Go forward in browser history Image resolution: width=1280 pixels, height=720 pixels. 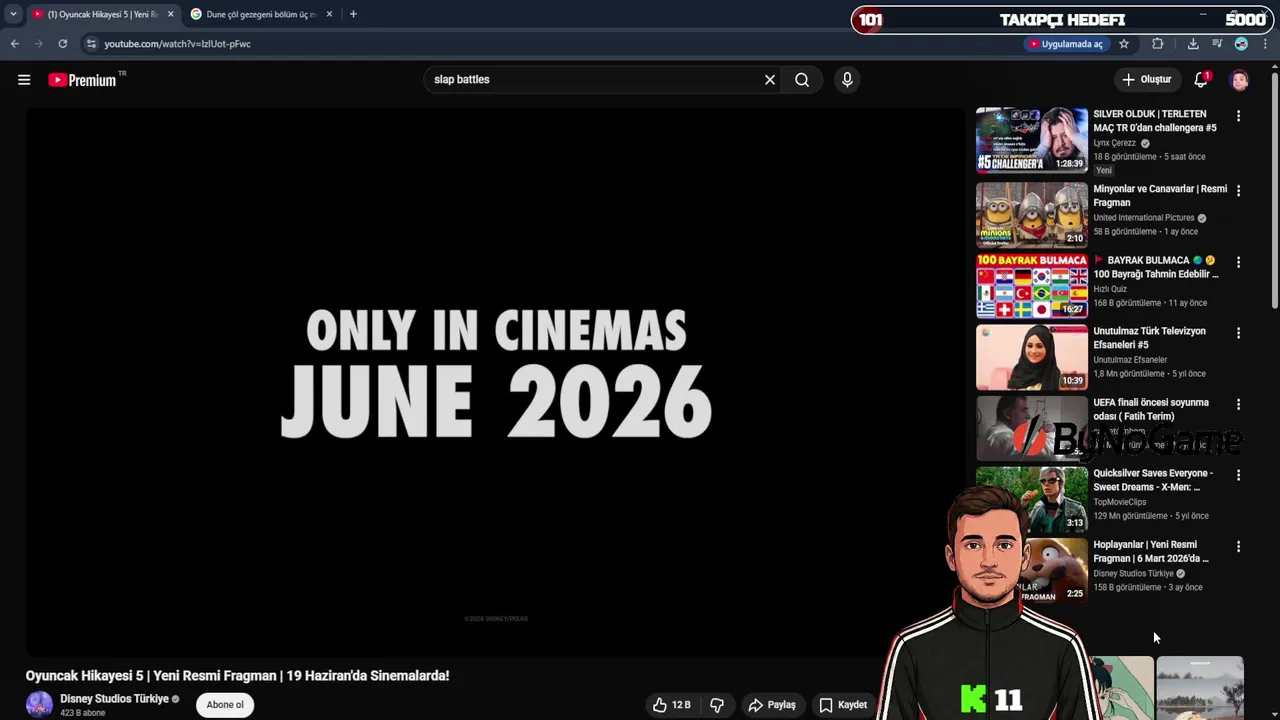tap(38, 44)
